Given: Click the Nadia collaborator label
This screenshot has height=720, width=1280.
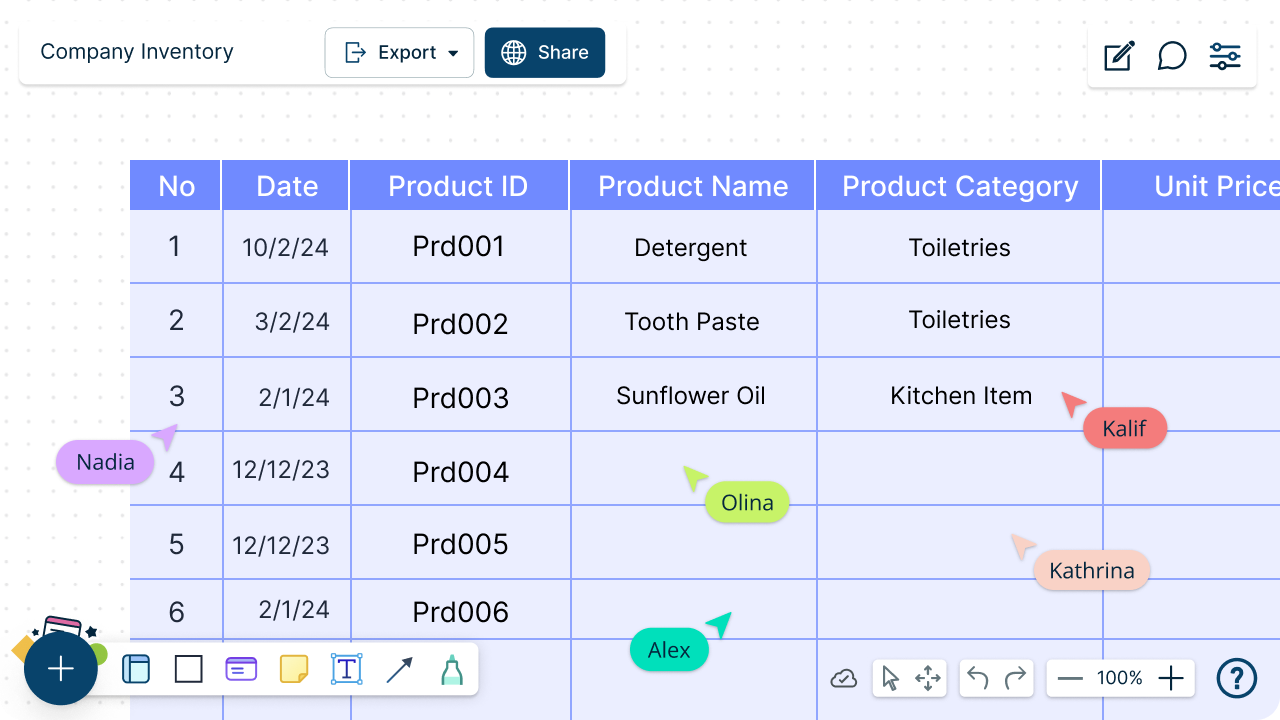Looking at the screenshot, I should (105, 462).
